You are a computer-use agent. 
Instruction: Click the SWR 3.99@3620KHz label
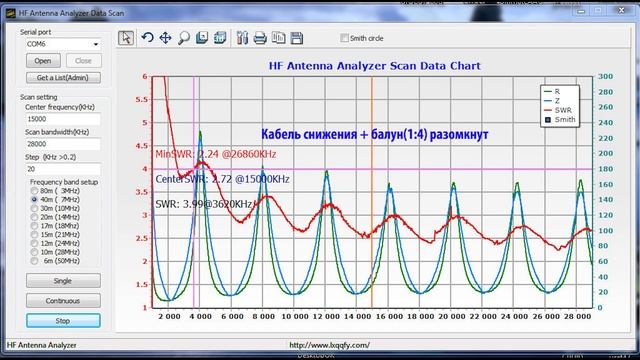[x=203, y=204]
